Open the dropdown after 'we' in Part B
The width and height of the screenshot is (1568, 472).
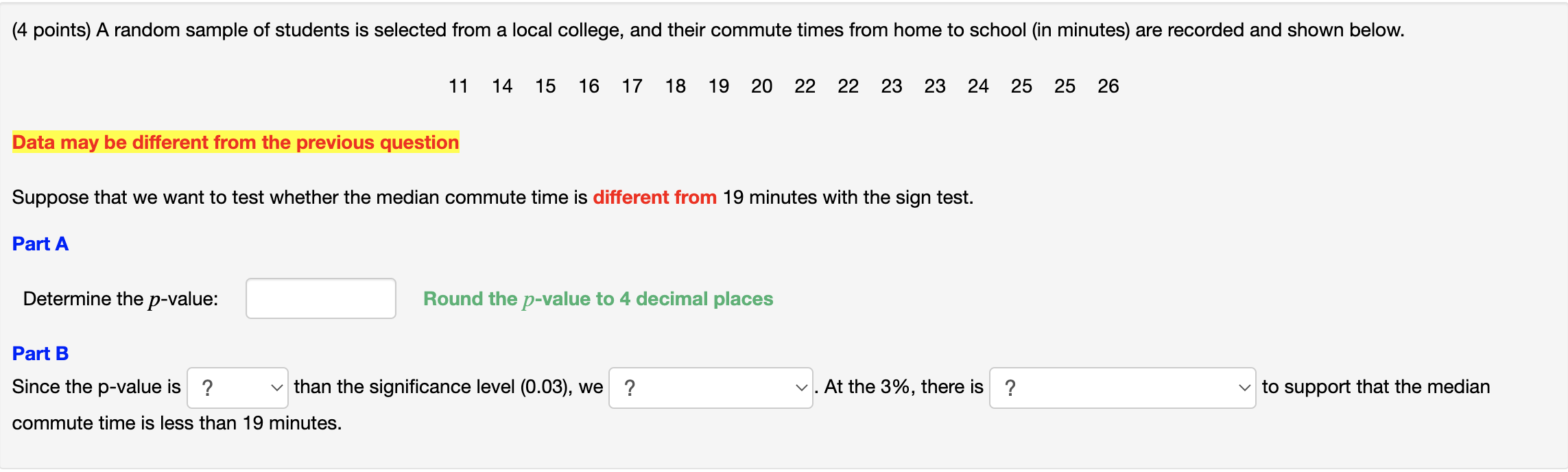click(710, 388)
